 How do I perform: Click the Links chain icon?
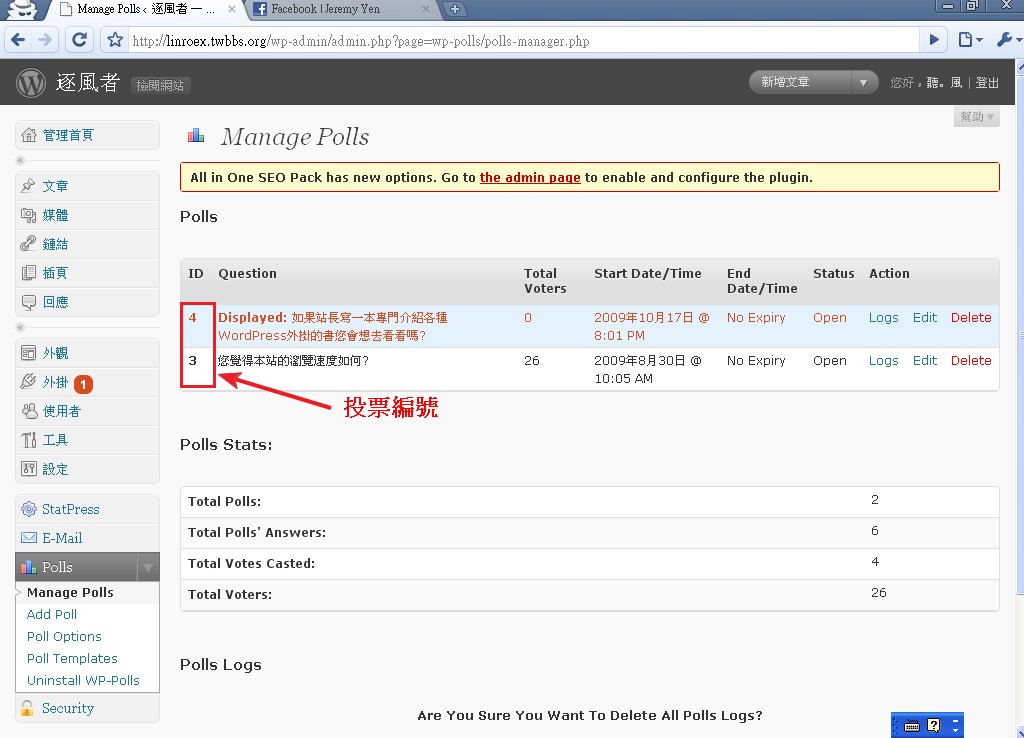point(28,244)
